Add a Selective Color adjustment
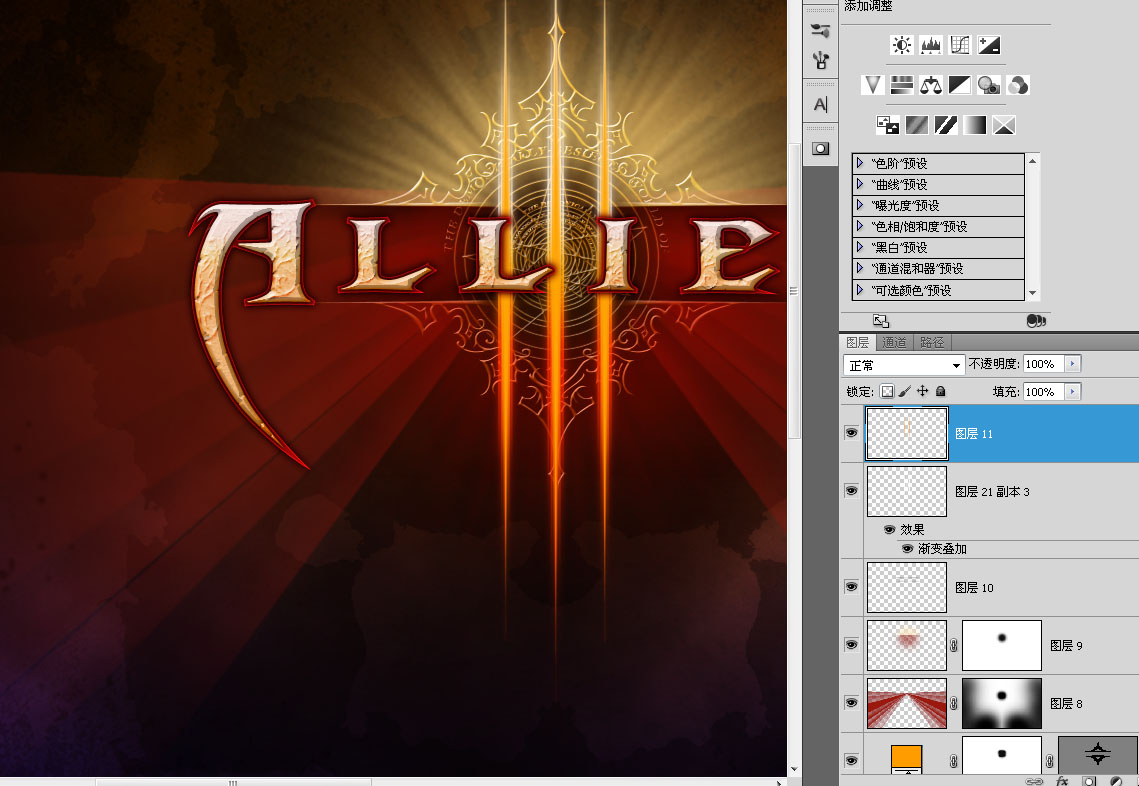This screenshot has width=1139, height=786. pyautogui.click(x=1004, y=125)
